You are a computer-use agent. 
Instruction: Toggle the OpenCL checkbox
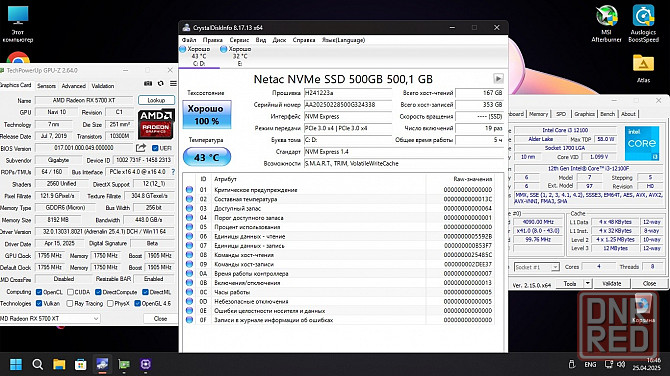(39, 292)
